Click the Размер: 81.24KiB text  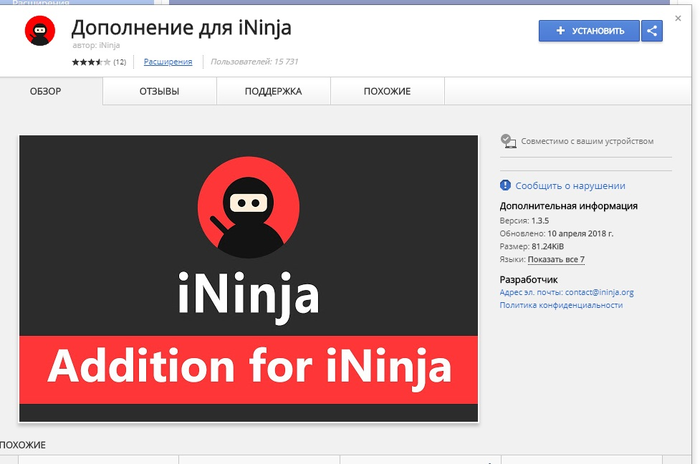(532, 247)
